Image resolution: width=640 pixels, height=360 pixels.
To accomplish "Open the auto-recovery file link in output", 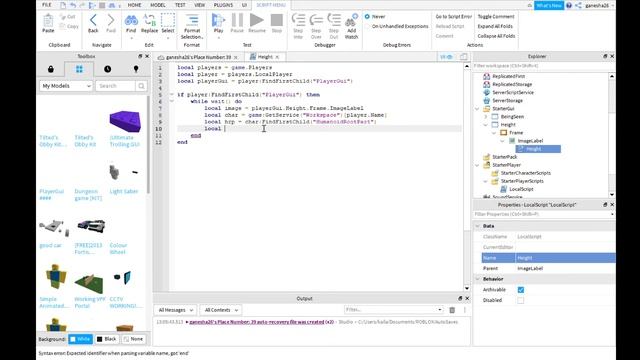I will tap(257, 322).
